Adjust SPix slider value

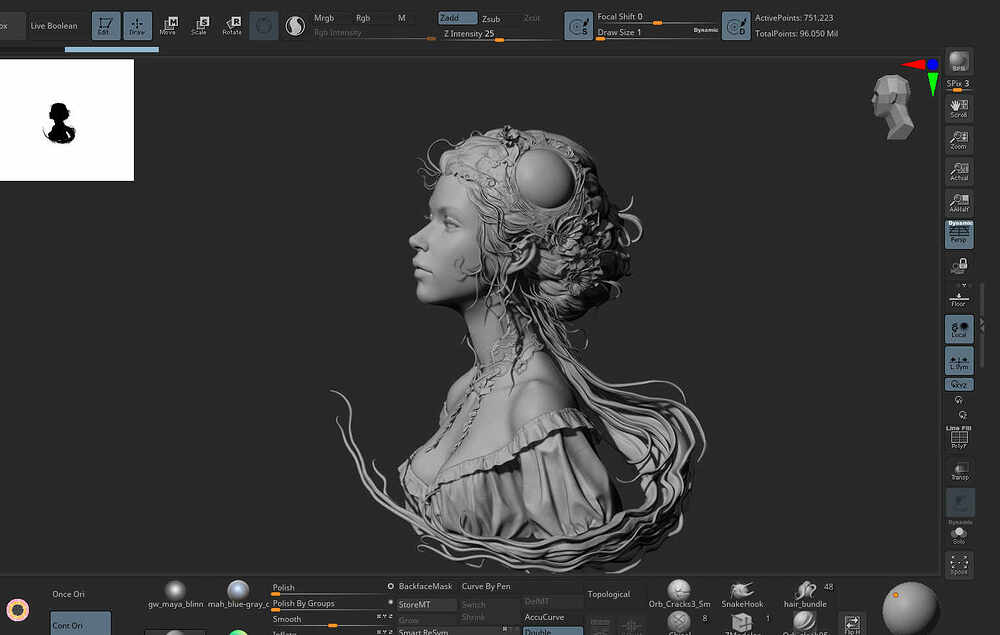(x=958, y=85)
